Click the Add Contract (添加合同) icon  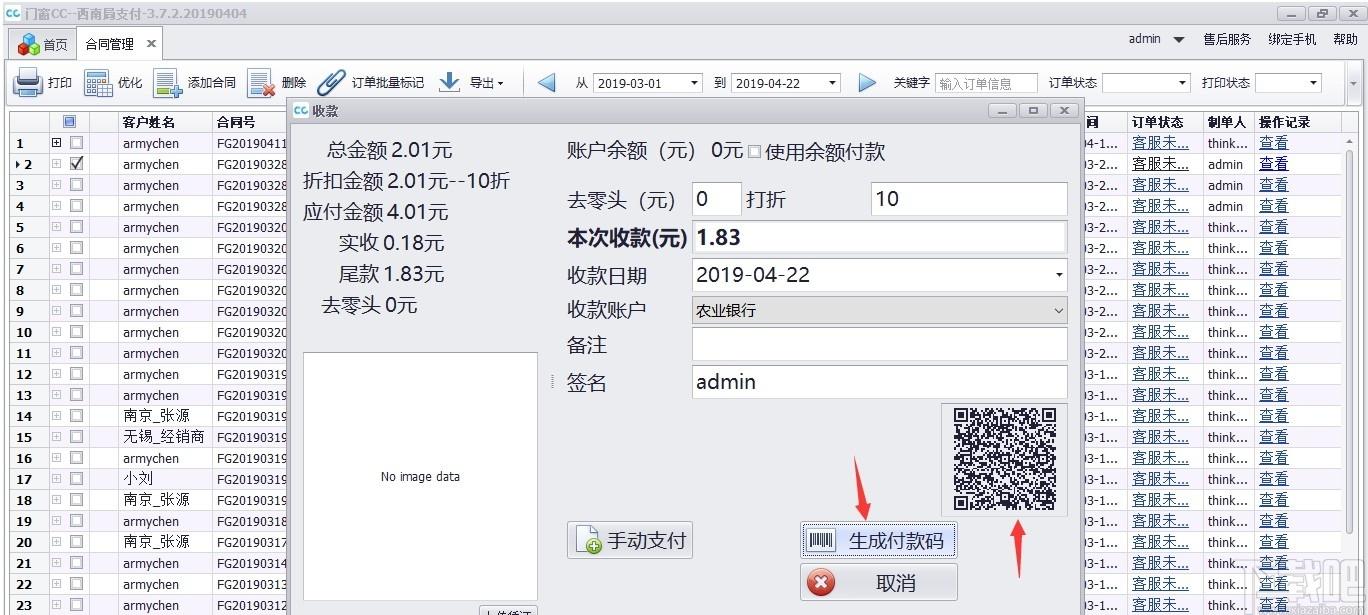[x=168, y=83]
